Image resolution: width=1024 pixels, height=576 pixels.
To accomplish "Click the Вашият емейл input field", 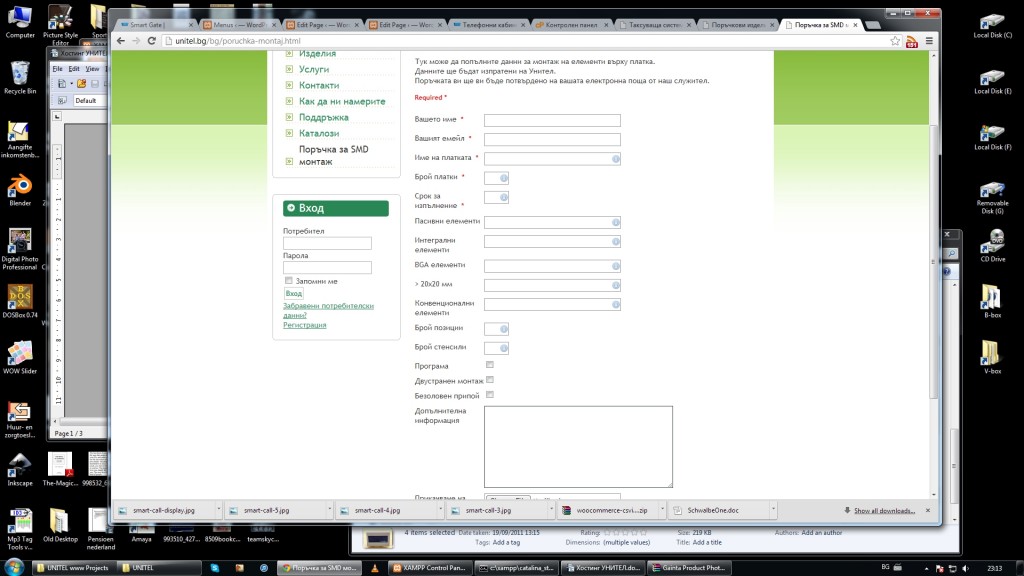I will [552, 139].
